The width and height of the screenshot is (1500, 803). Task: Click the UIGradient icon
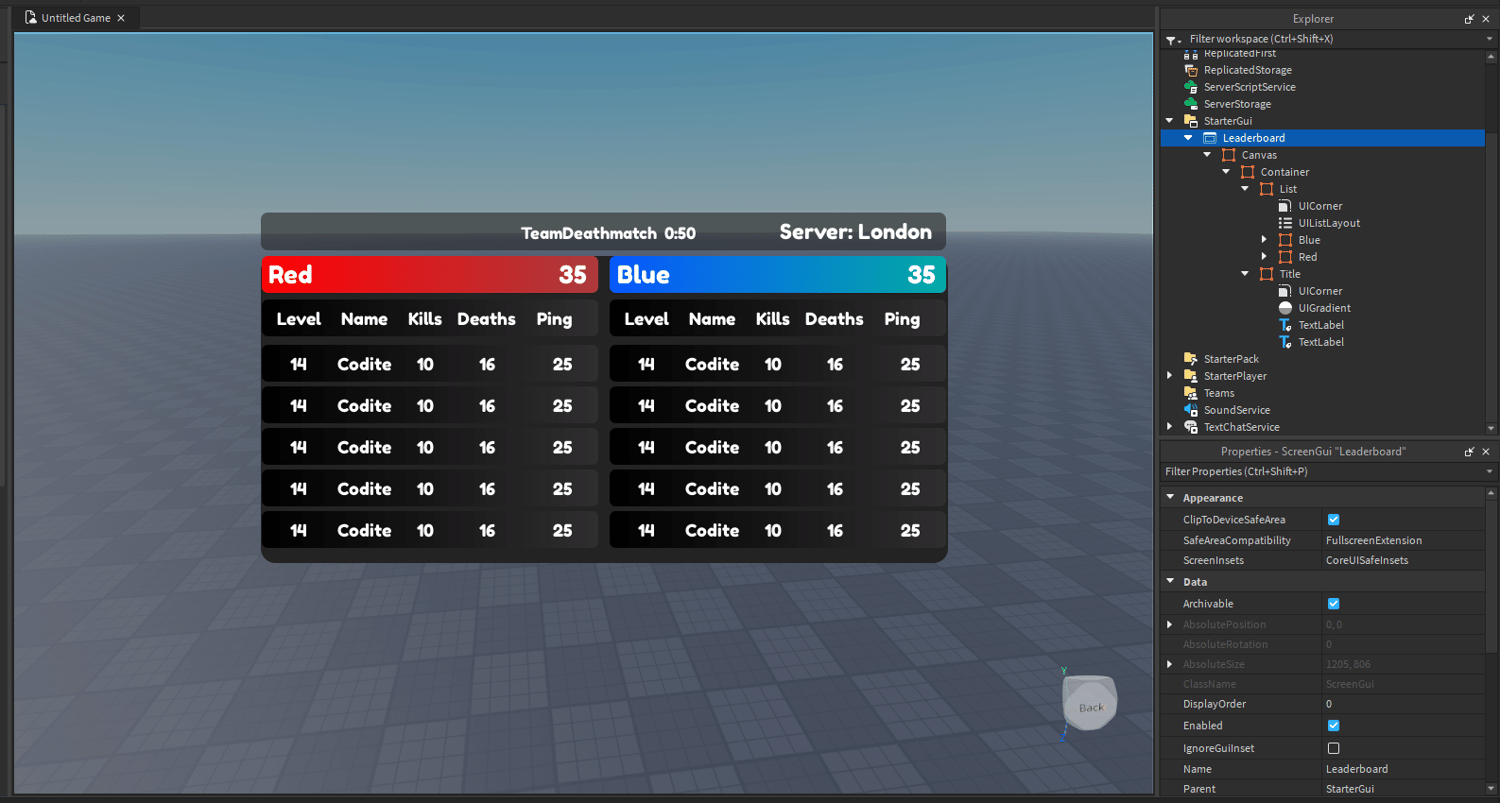tap(1285, 308)
